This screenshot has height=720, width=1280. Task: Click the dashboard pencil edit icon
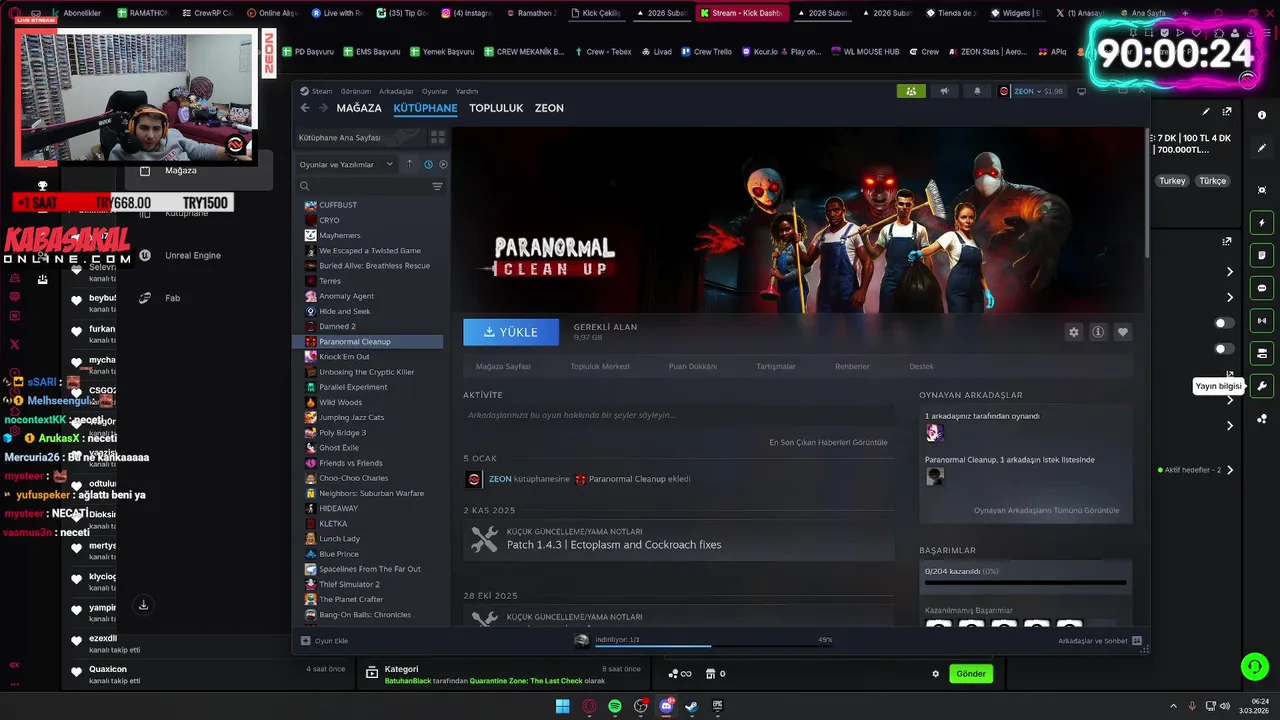[x=1261, y=148]
